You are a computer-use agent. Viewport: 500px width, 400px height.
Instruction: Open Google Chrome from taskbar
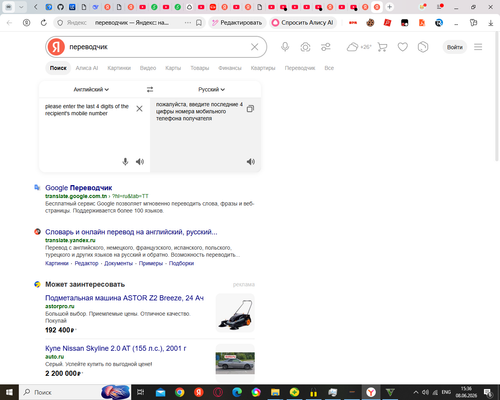(180, 392)
